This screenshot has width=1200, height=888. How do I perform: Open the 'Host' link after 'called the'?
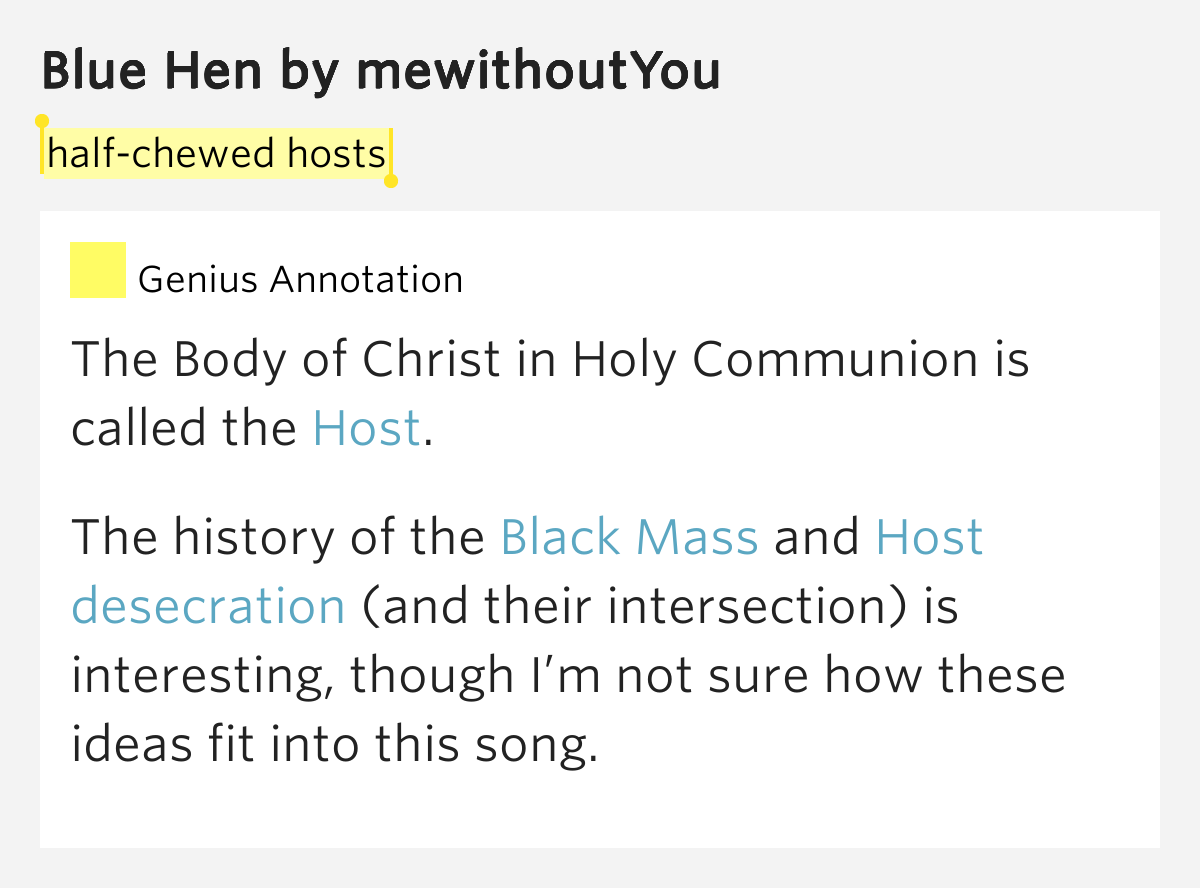coord(366,429)
